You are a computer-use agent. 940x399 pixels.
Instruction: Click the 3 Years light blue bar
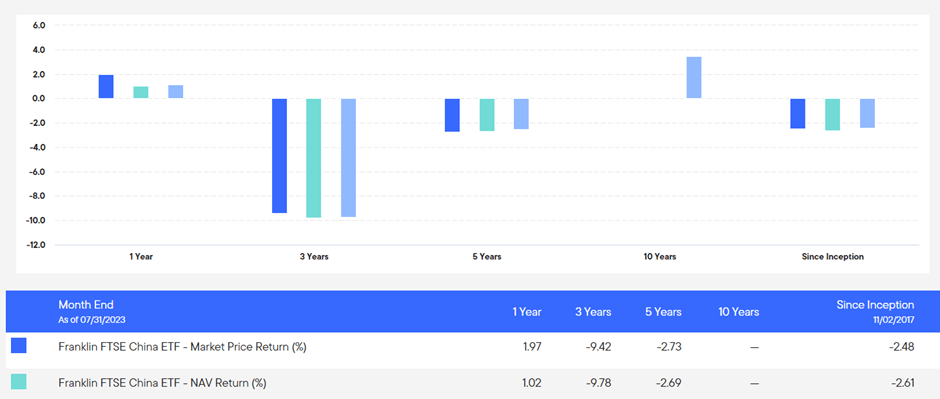coord(348,158)
